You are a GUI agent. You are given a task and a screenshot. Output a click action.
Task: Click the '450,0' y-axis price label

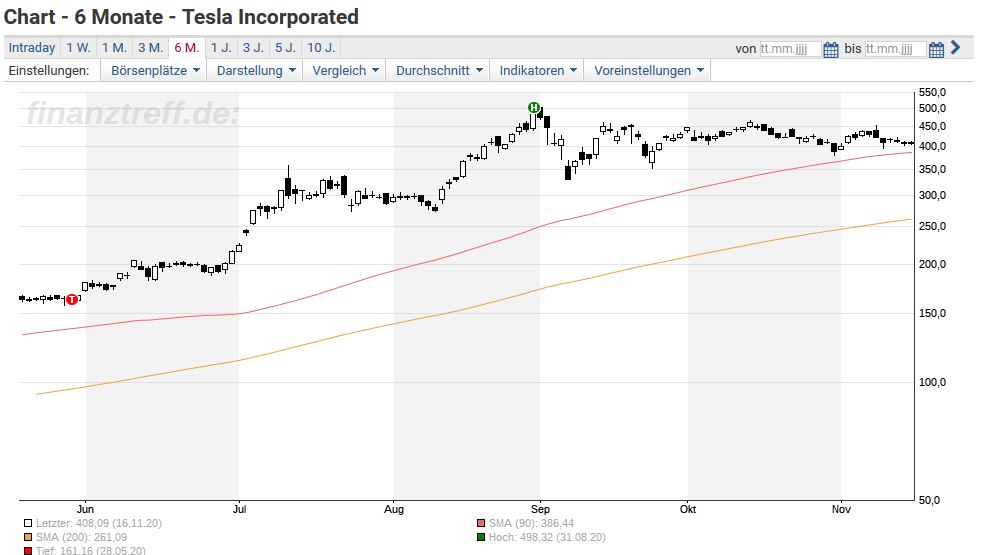(x=932, y=127)
